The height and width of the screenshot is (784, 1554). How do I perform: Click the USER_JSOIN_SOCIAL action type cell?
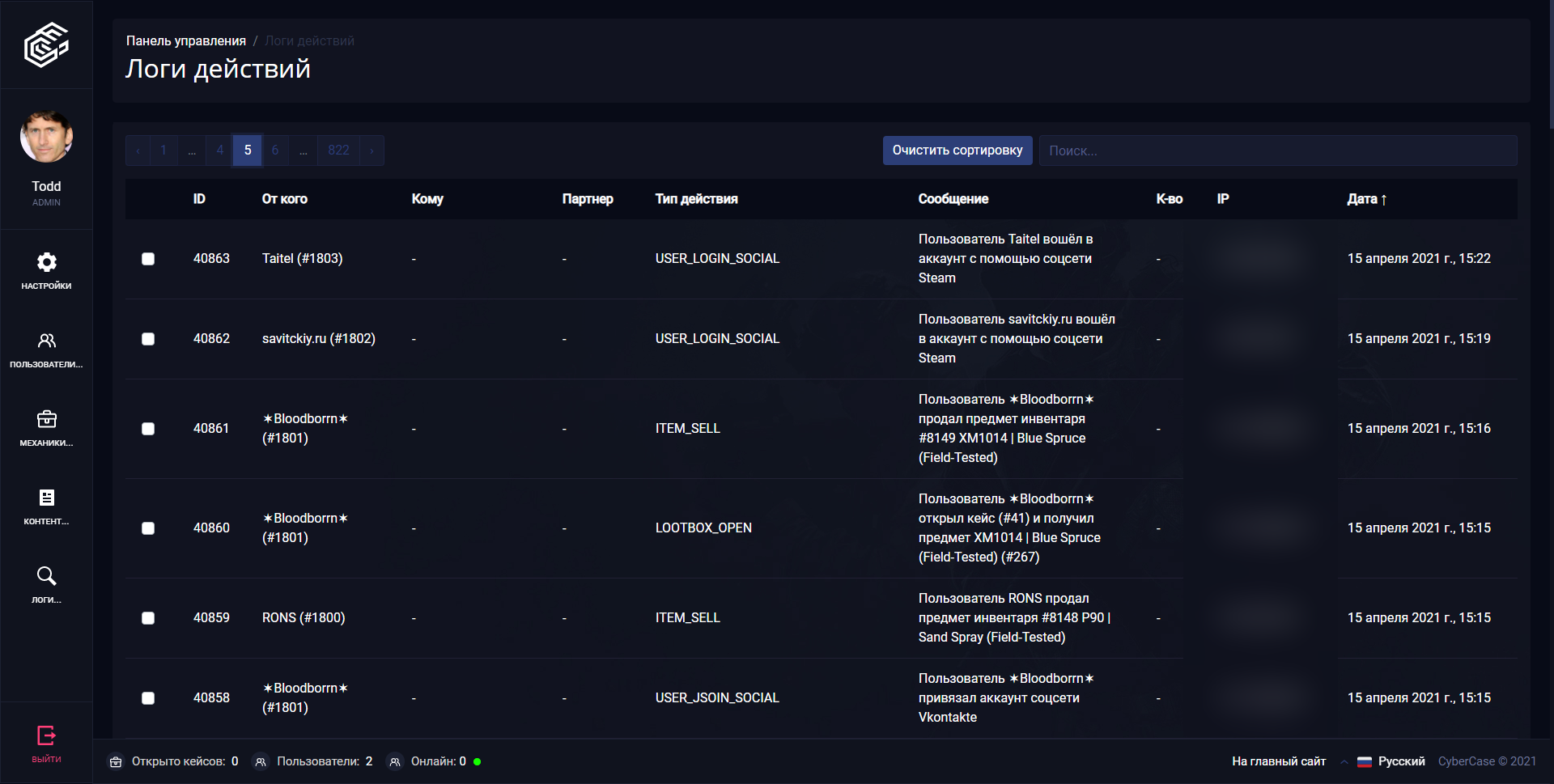[717, 698]
